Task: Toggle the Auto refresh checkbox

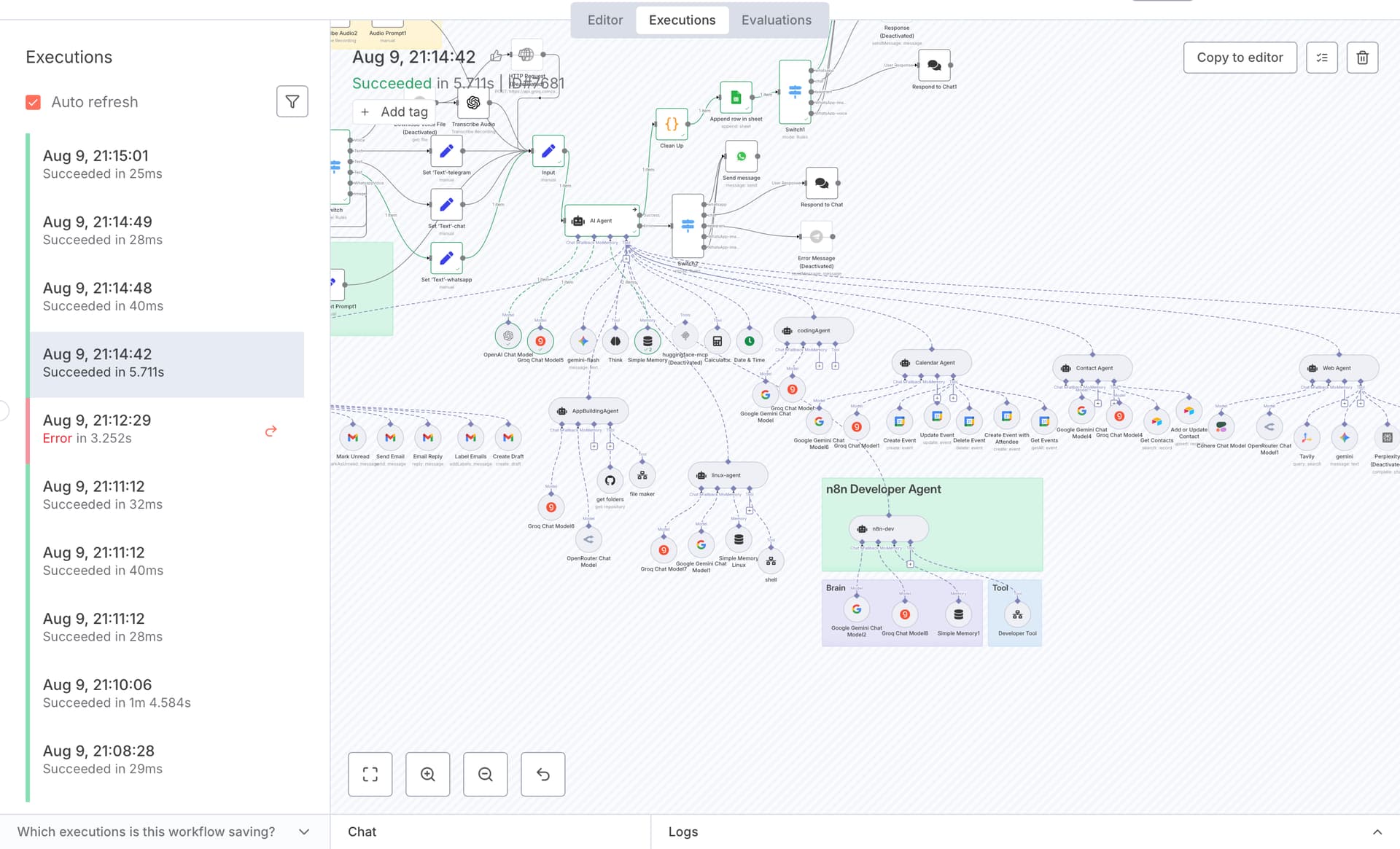Action: click(x=33, y=102)
